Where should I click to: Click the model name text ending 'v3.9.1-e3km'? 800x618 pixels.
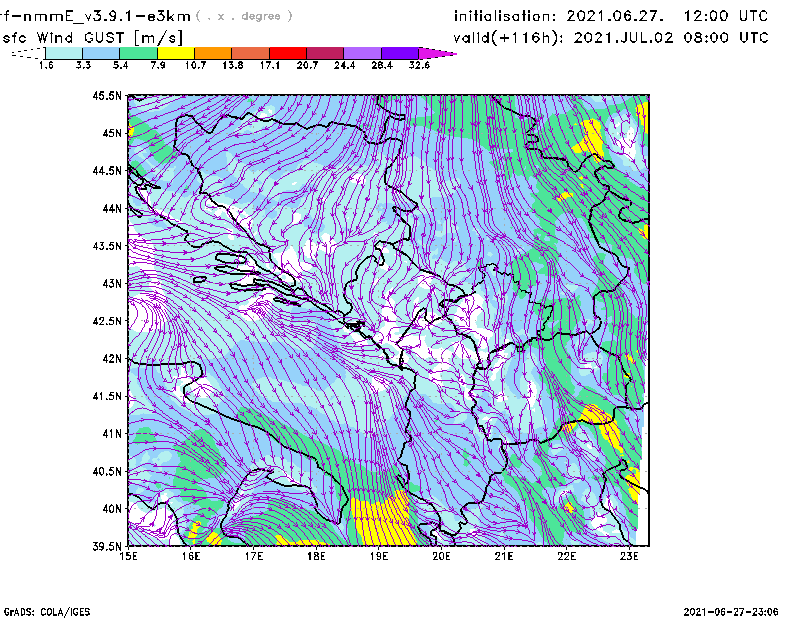click(x=95, y=16)
